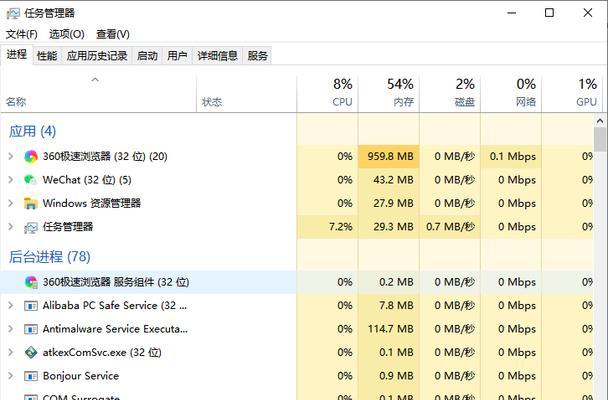Expand the WeChat (32 位) process group
The width and height of the screenshot is (608, 400).
[11, 180]
